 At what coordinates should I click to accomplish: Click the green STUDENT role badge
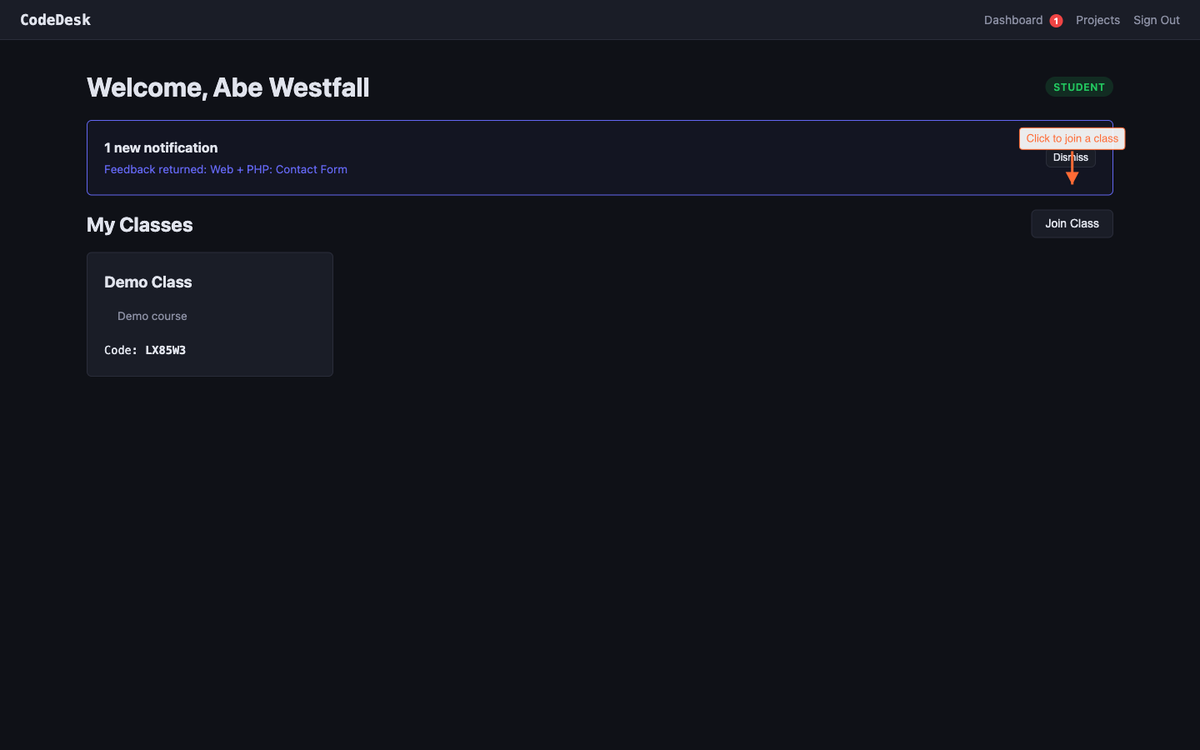1079,87
